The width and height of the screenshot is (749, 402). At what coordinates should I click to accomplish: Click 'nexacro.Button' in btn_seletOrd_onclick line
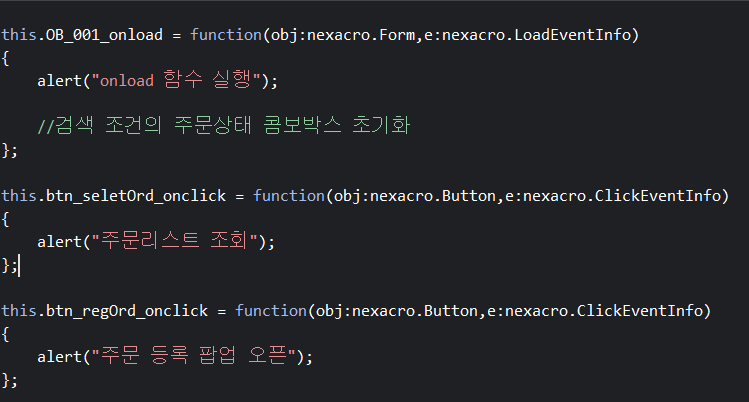(x=433, y=196)
